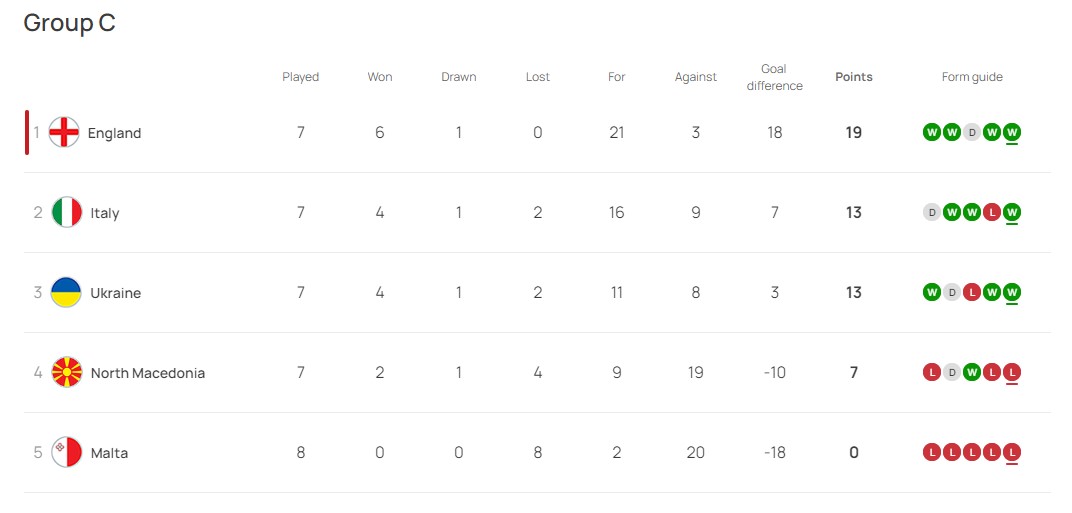Click the Malta flag icon
The height and width of the screenshot is (513, 1072).
point(66,453)
